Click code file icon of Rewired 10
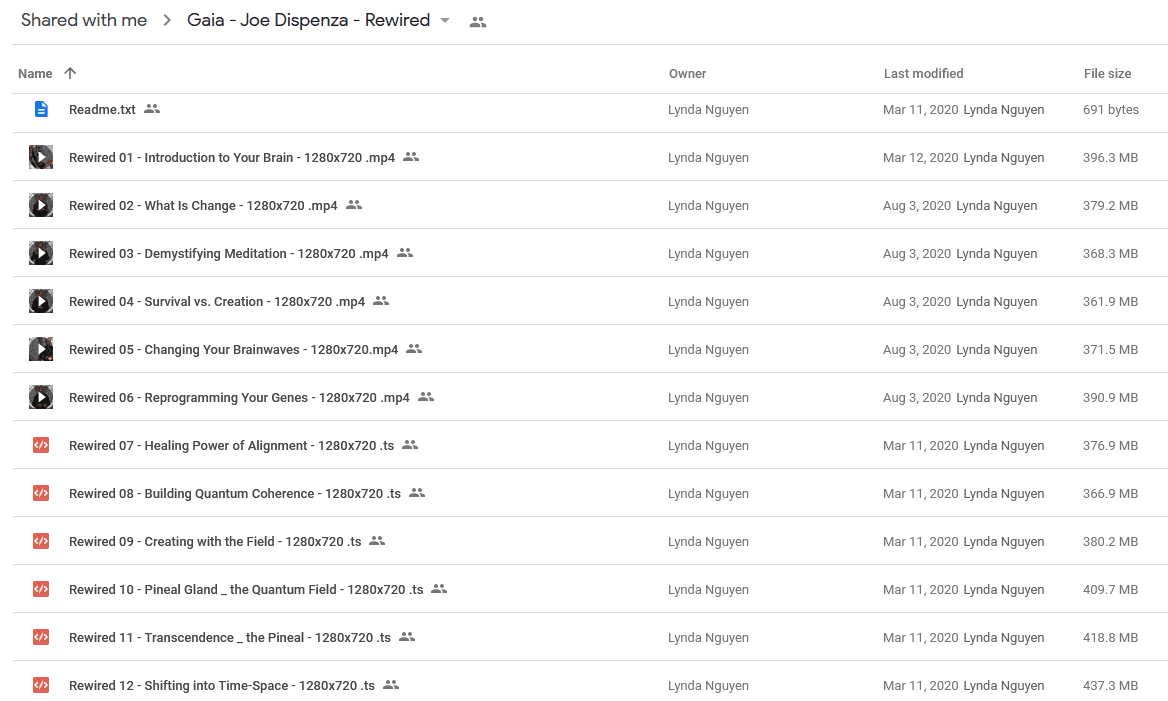 (41, 589)
